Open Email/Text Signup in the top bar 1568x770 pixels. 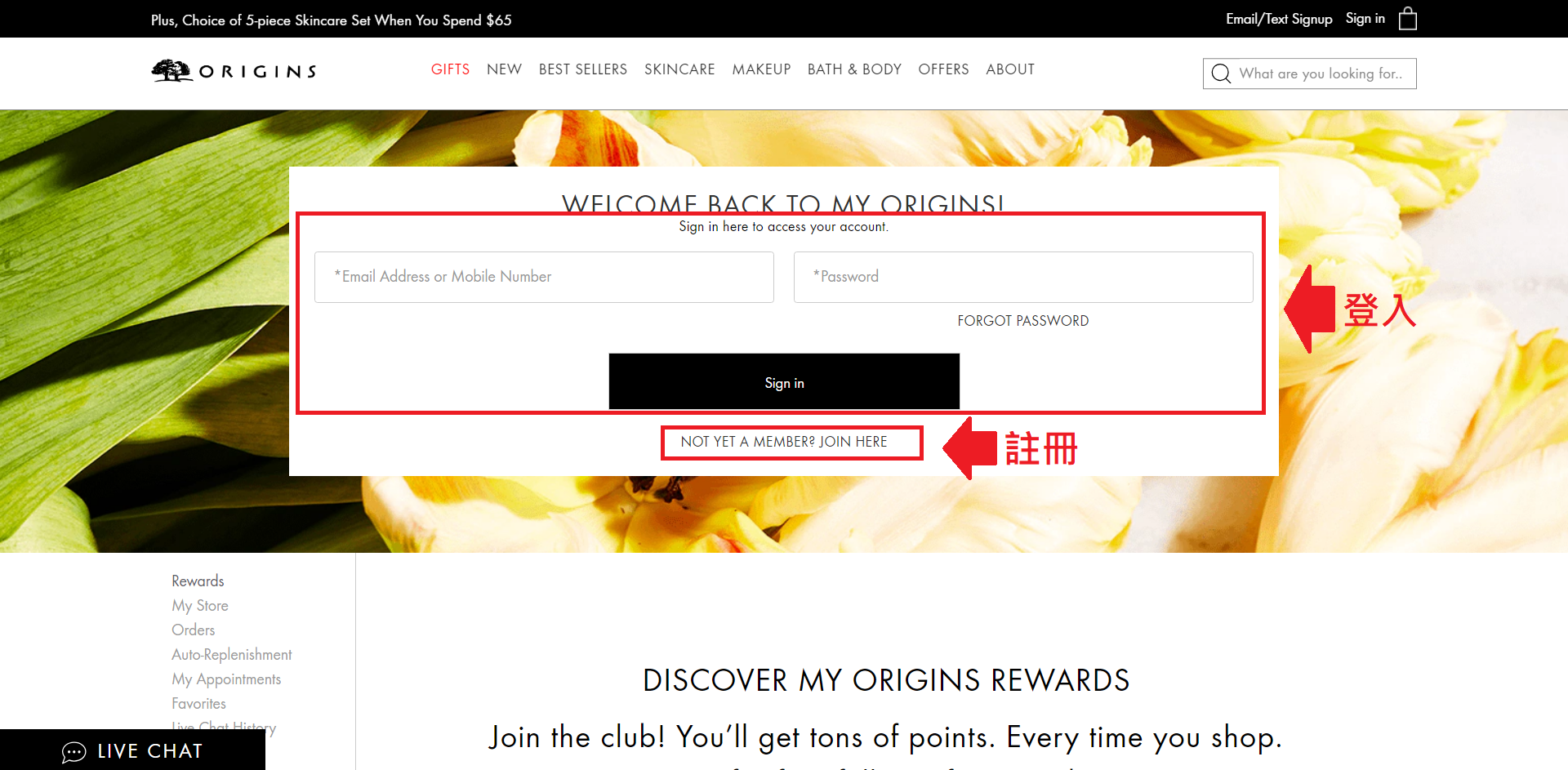click(x=1279, y=19)
